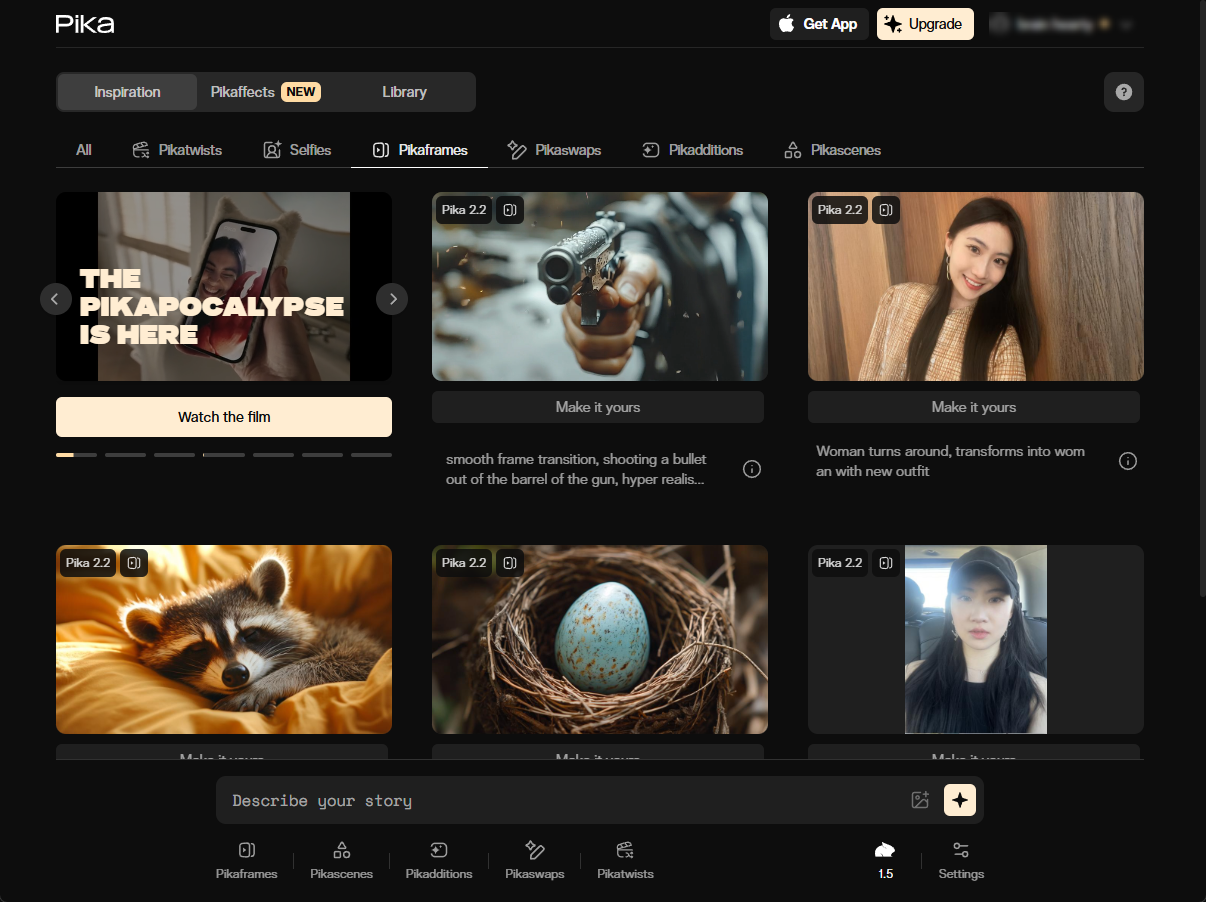Show info for gun bullet prompt
Screen dimensions: 1206x902
[x=752, y=469]
